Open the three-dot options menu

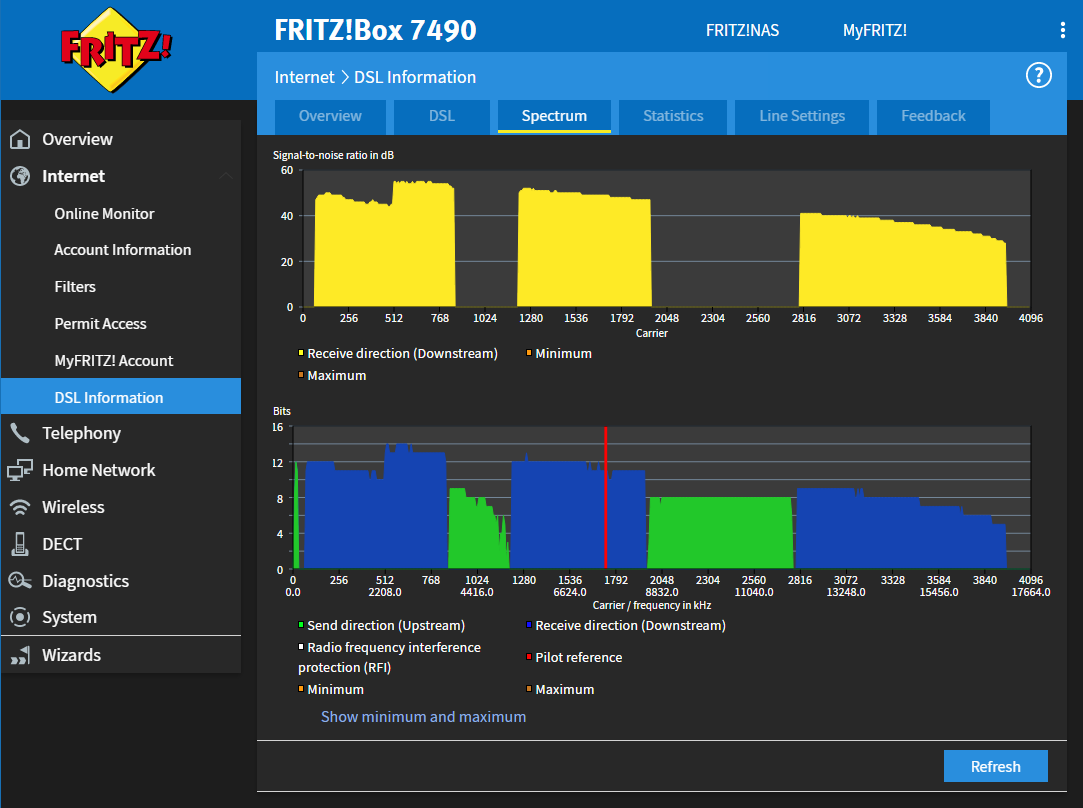(x=1062, y=30)
